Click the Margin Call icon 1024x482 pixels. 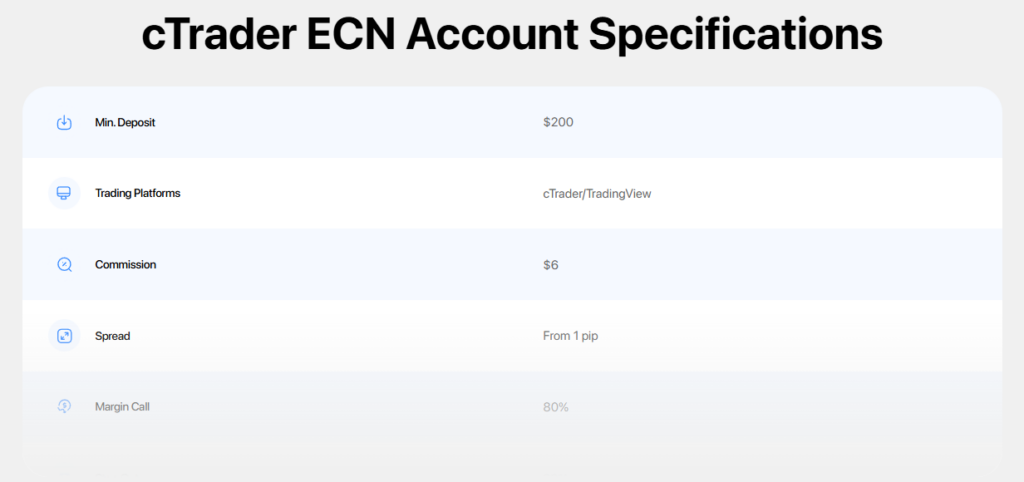click(x=64, y=407)
